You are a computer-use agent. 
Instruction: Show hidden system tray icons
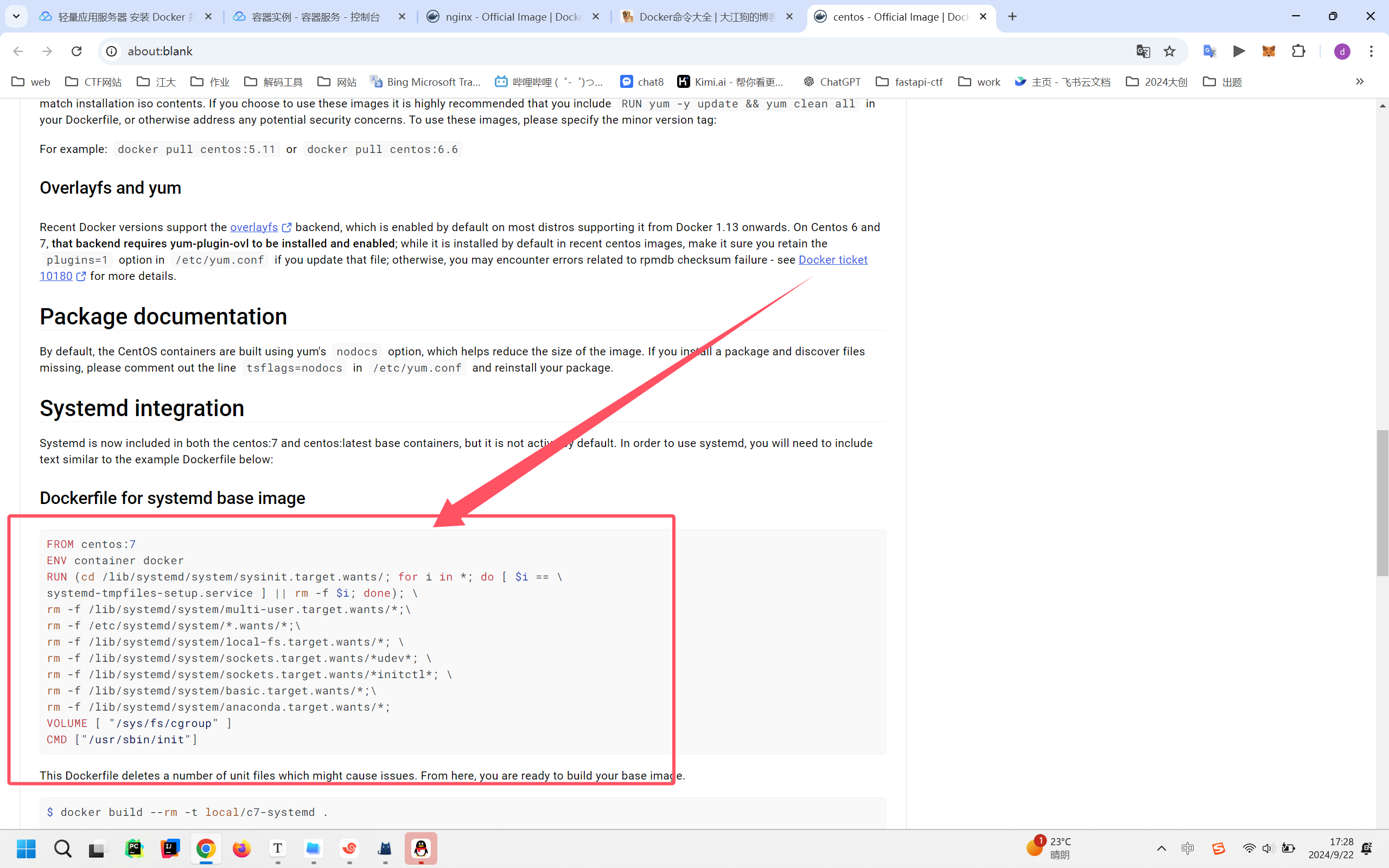click(1161, 848)
